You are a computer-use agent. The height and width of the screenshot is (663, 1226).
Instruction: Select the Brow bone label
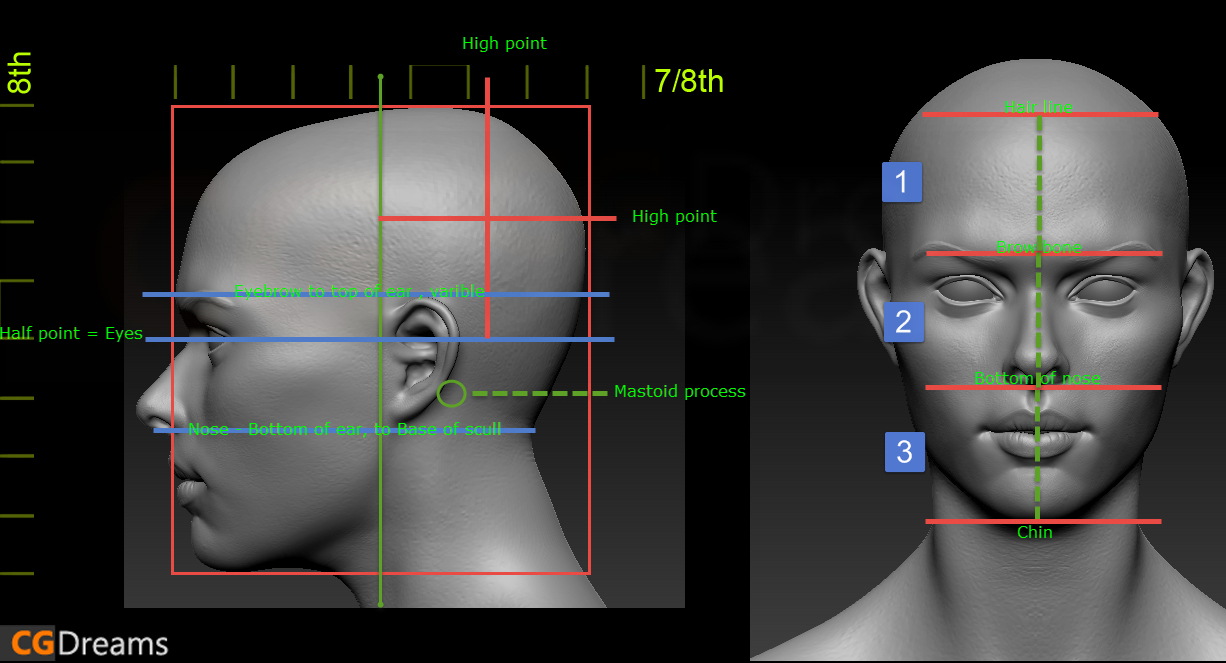pyautogui.click(x=1038, y=247)
